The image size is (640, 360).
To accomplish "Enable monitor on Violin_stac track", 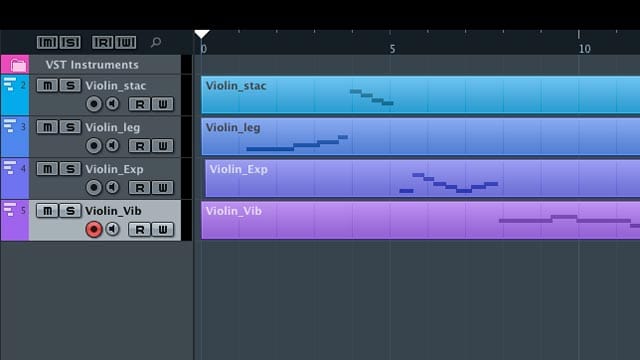I will pos(112,104).
